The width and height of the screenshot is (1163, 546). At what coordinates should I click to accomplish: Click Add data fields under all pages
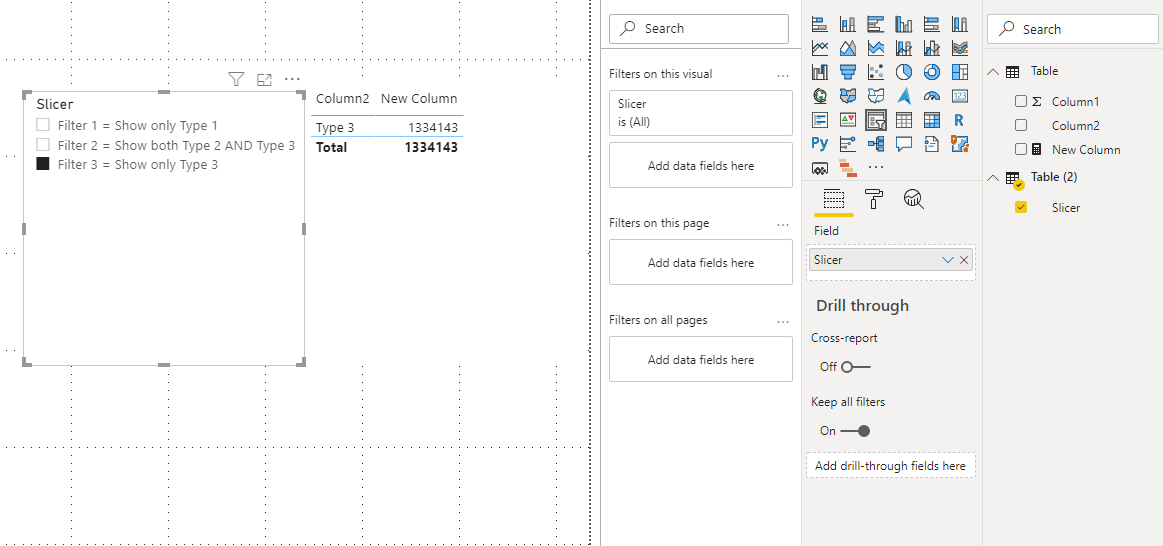701,360
